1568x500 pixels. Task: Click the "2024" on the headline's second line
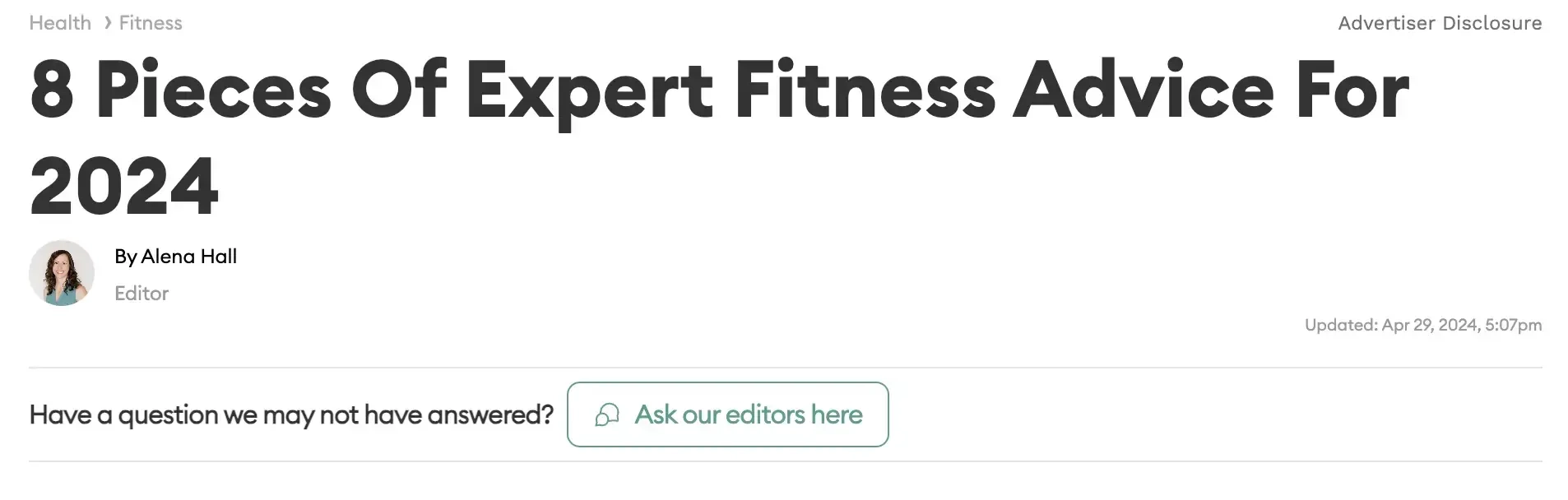pyautogui.click(x=124, y=187)
